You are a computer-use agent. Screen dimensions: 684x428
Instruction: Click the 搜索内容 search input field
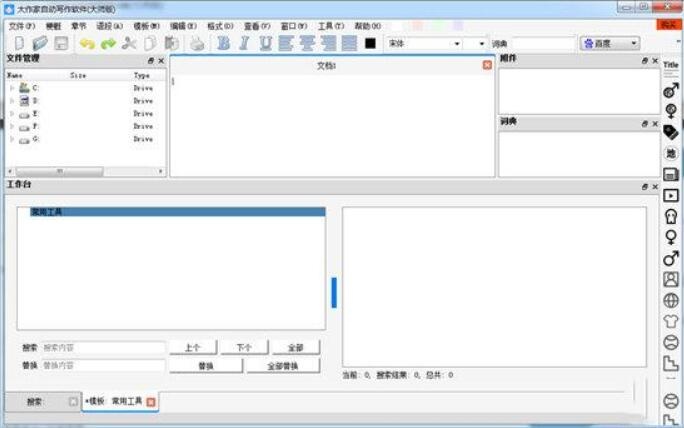click(103, 347)
